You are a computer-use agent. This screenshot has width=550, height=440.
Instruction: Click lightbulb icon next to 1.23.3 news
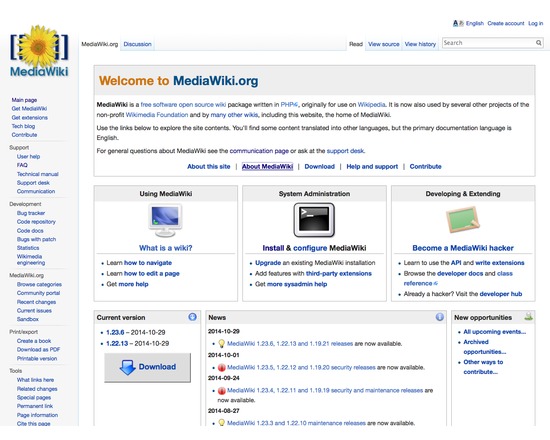(x=221, y=422)
